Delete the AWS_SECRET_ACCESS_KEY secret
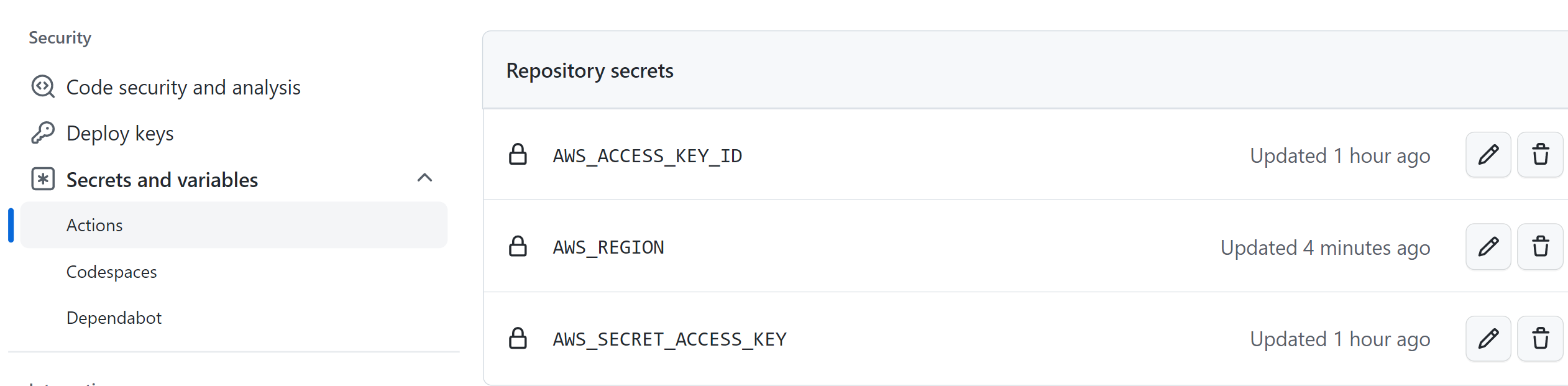Screen dimensions: 1568x386 coord(1540,339)
